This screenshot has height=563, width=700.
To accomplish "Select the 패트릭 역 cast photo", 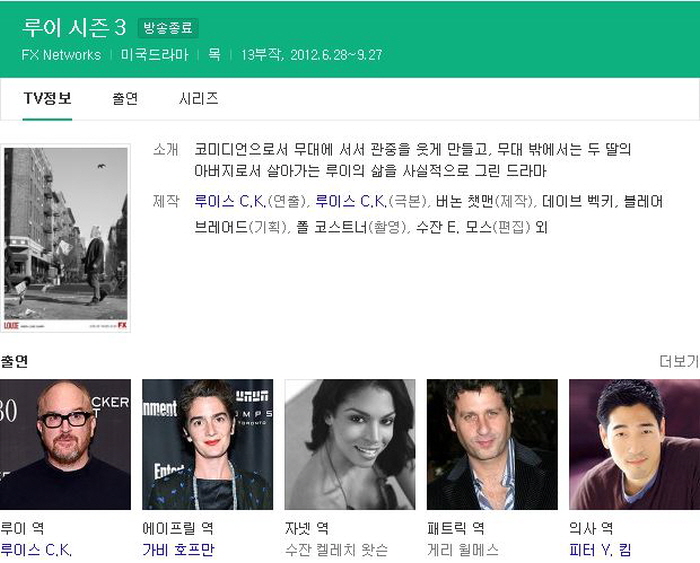I will [492, 444].
